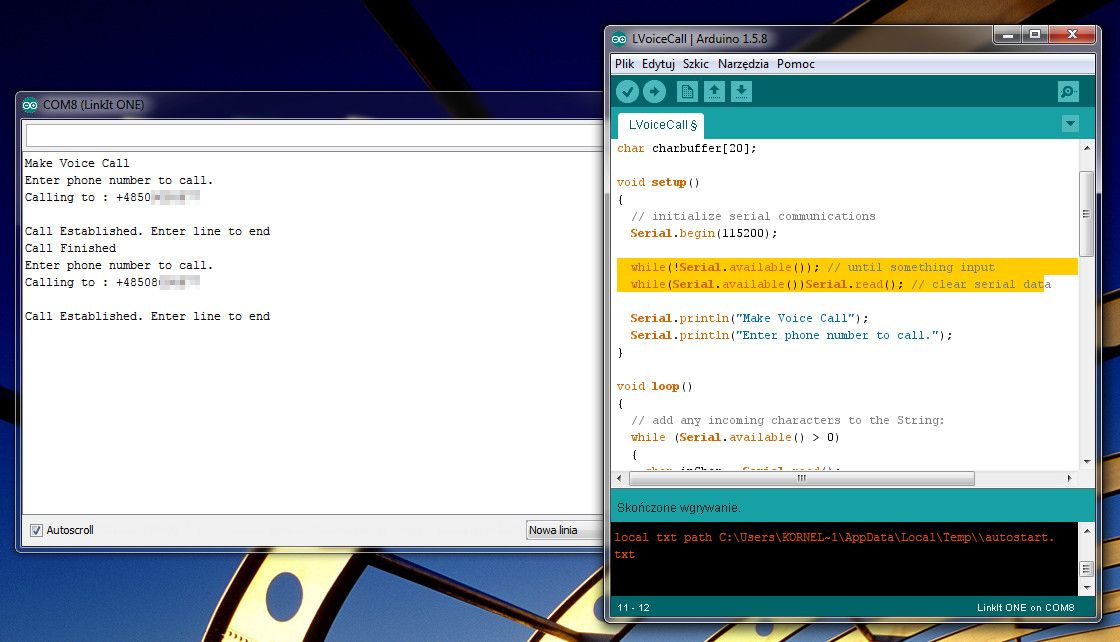The image size is (1120, 642).
Task: Click the editor scroll-up arrow
Action: click(x=1086, y=148)
